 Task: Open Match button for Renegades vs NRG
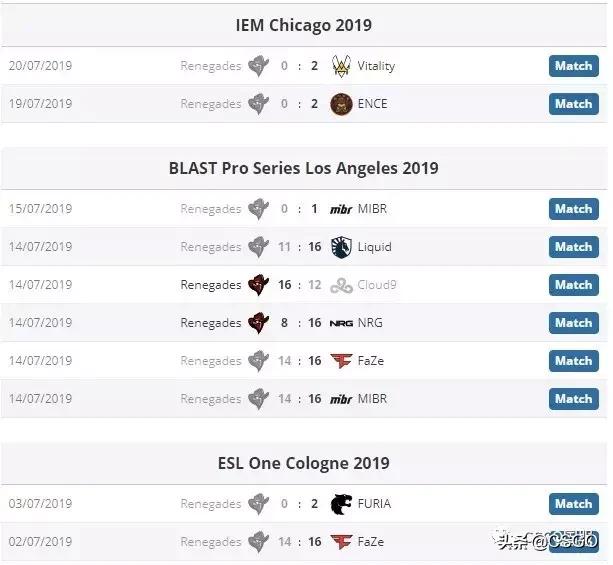pos(574,323)
